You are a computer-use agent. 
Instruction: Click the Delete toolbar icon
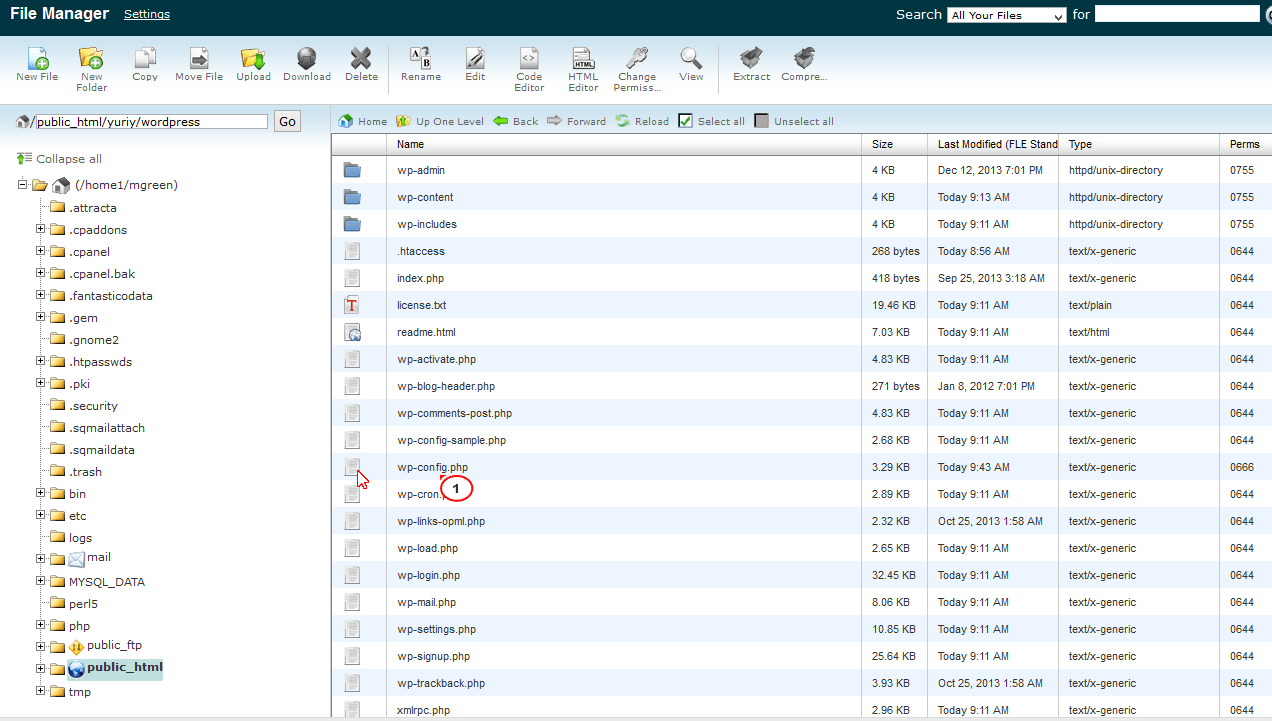[x=361, y=62]
